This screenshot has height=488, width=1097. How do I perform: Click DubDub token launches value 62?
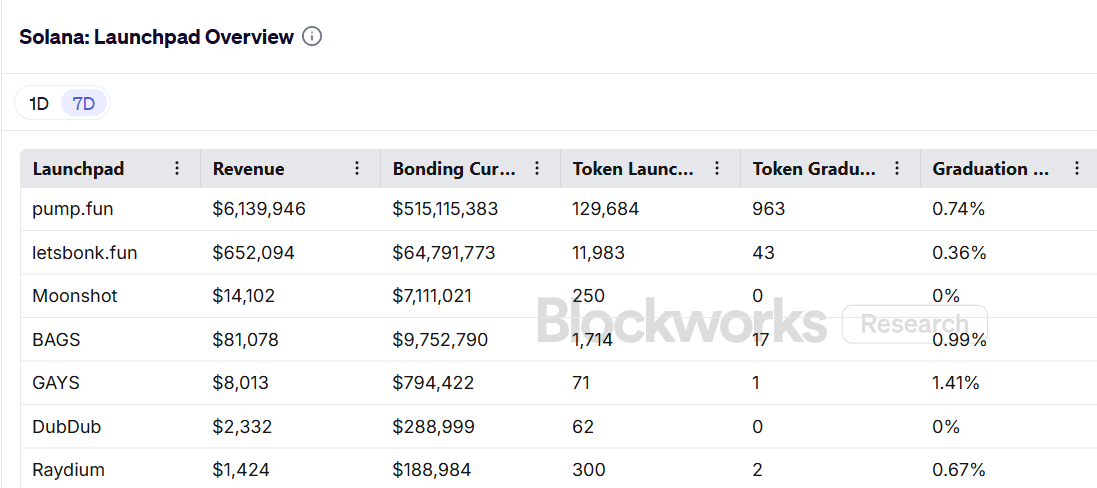tap(583, 426)
